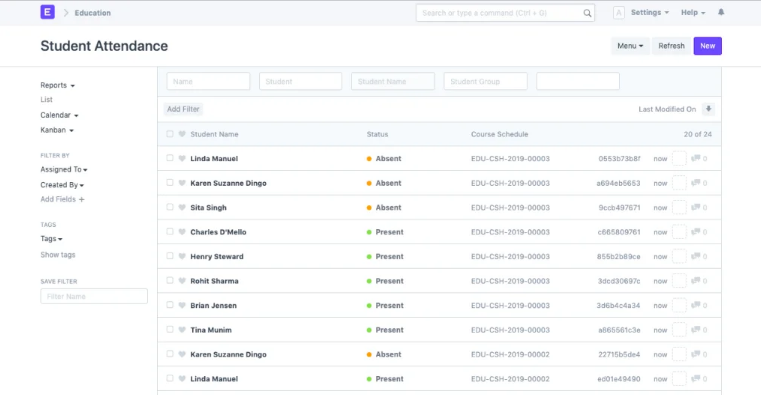This screenshot has height=395, width=761.
Task: Select Charles D'Mello row checkbox
Action: [x=169, y=232]
